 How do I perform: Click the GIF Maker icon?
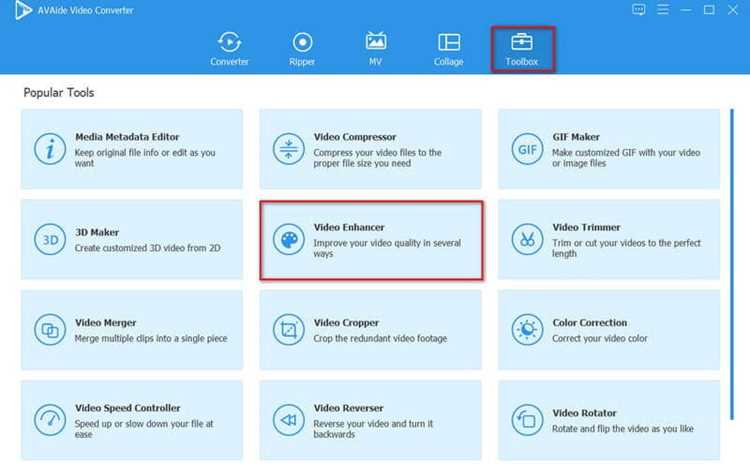tap(527, 149)
